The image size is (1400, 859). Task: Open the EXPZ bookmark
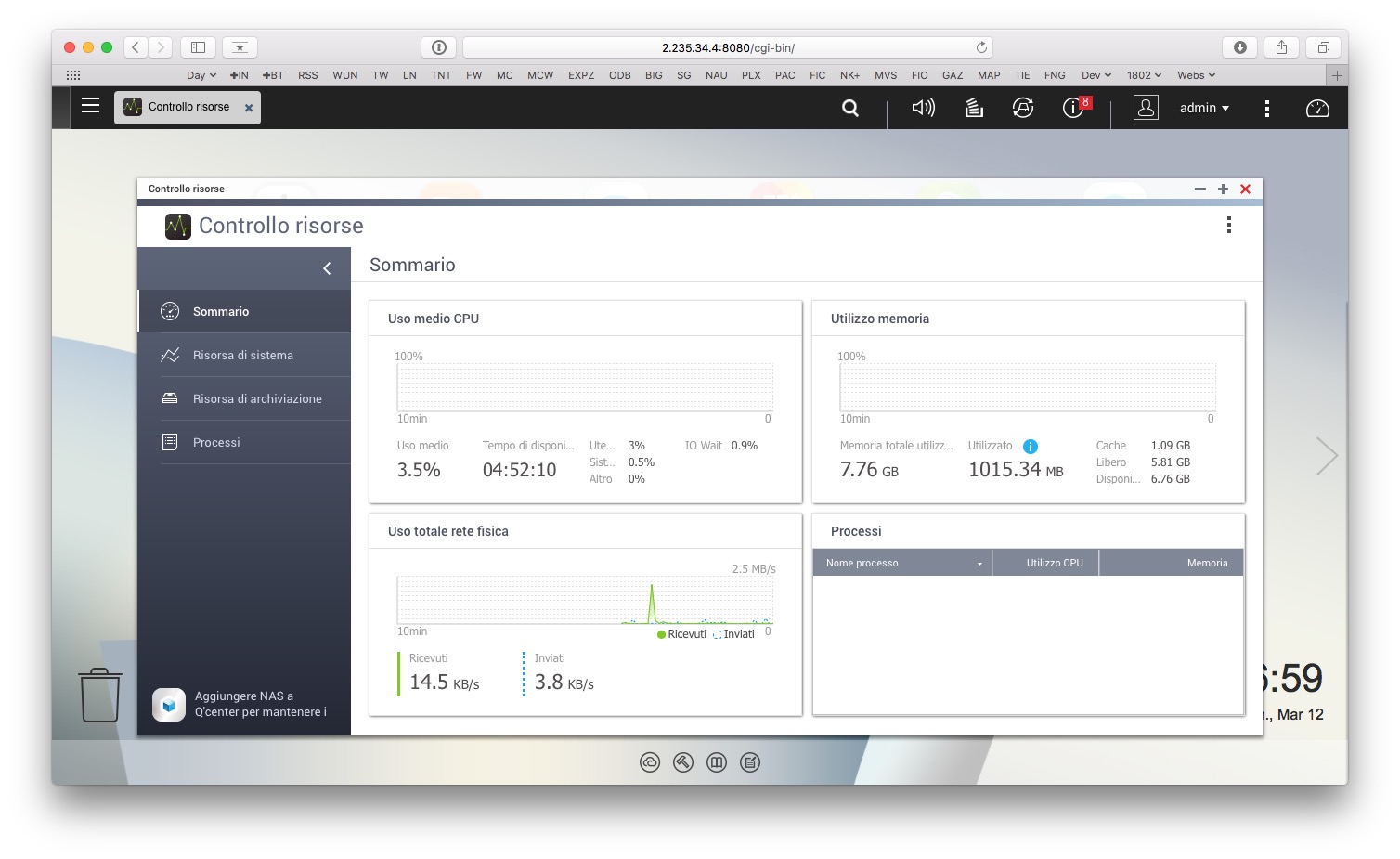[x=581, y=75]
